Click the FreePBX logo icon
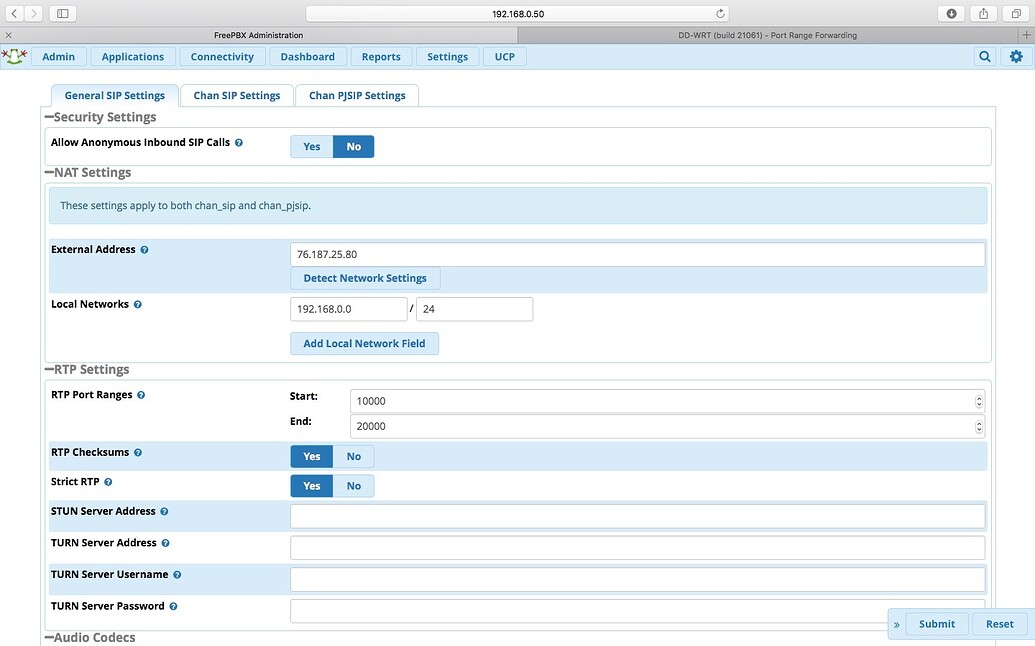Image resolution: width=1035 pixels, height=646 pixels. click(x=15, y=57)
